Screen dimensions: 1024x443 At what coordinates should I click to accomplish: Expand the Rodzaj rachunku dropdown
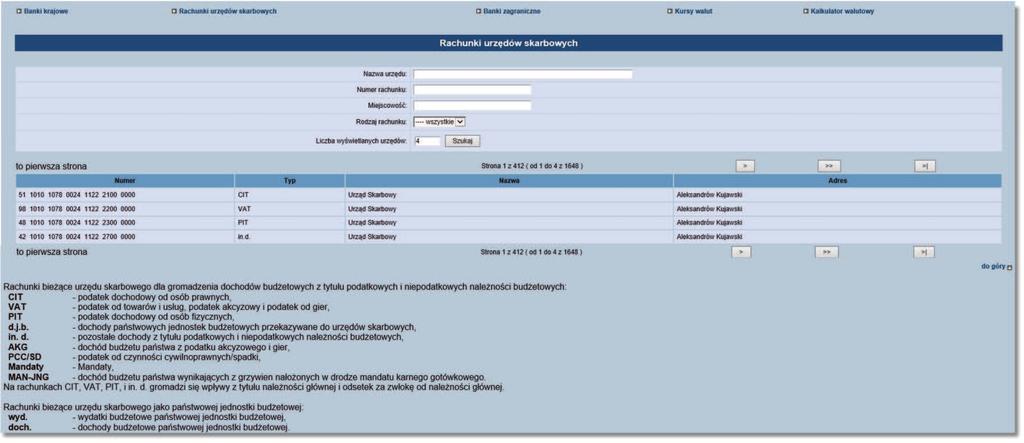[x=440, y=122]
